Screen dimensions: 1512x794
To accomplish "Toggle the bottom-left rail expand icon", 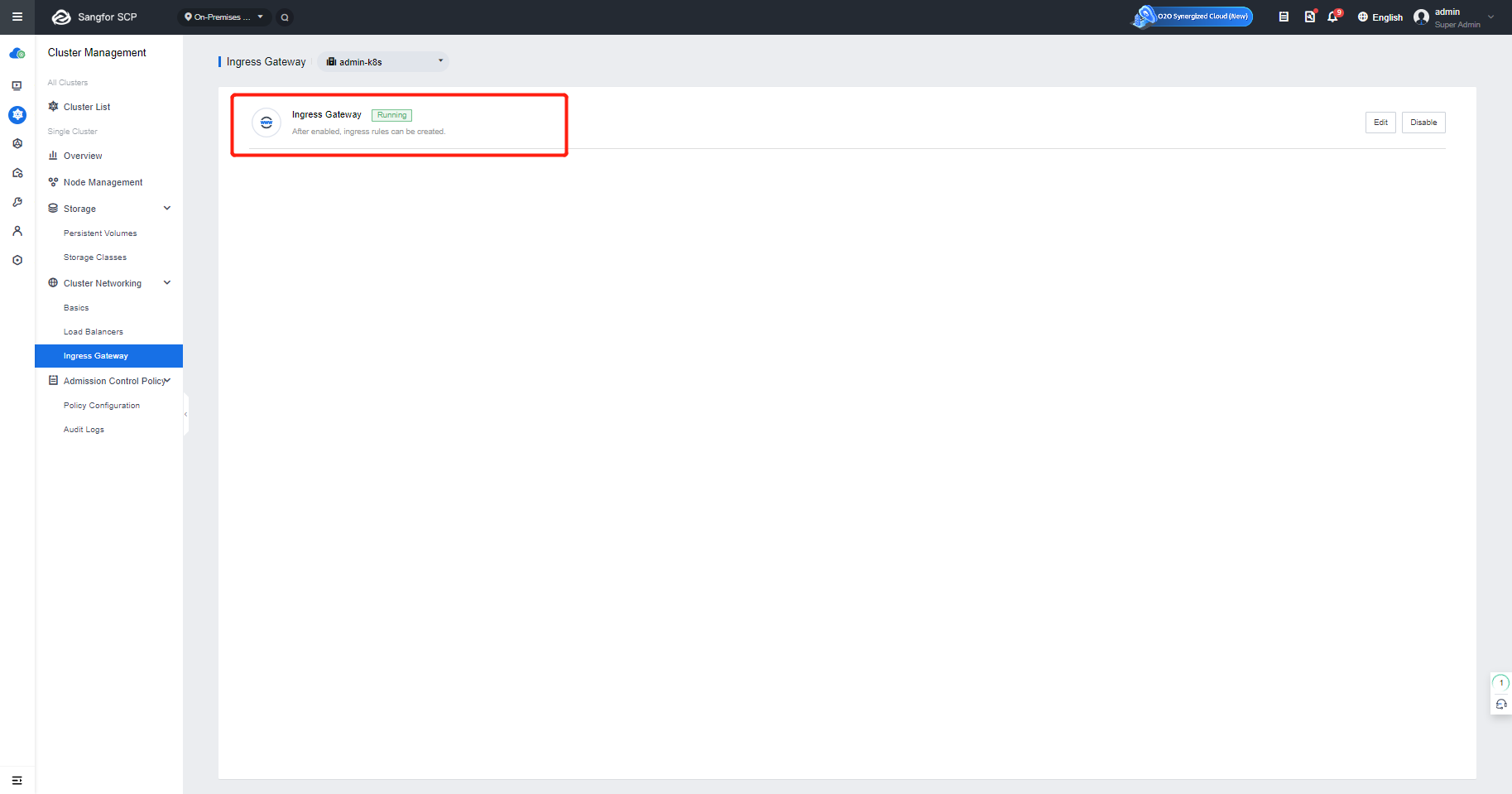I will pyautogui.click(x=17, y=781).
